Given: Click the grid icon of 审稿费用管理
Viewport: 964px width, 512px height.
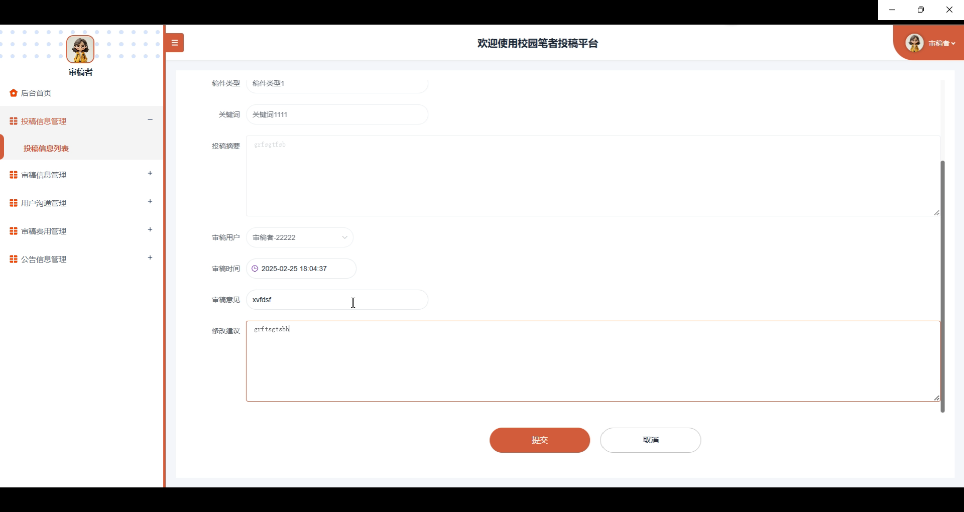Looking at the screenshot, I should click(x=14, y=231).
